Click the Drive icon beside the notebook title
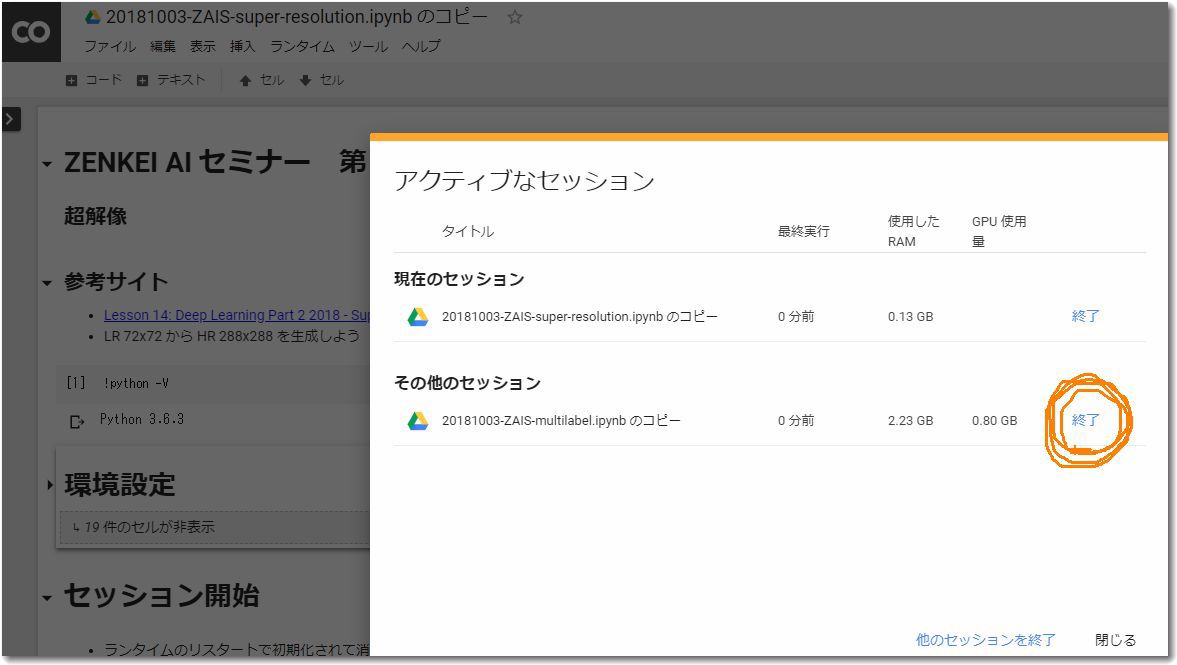This screenshot has height=665, width=1177. [93, 17]
